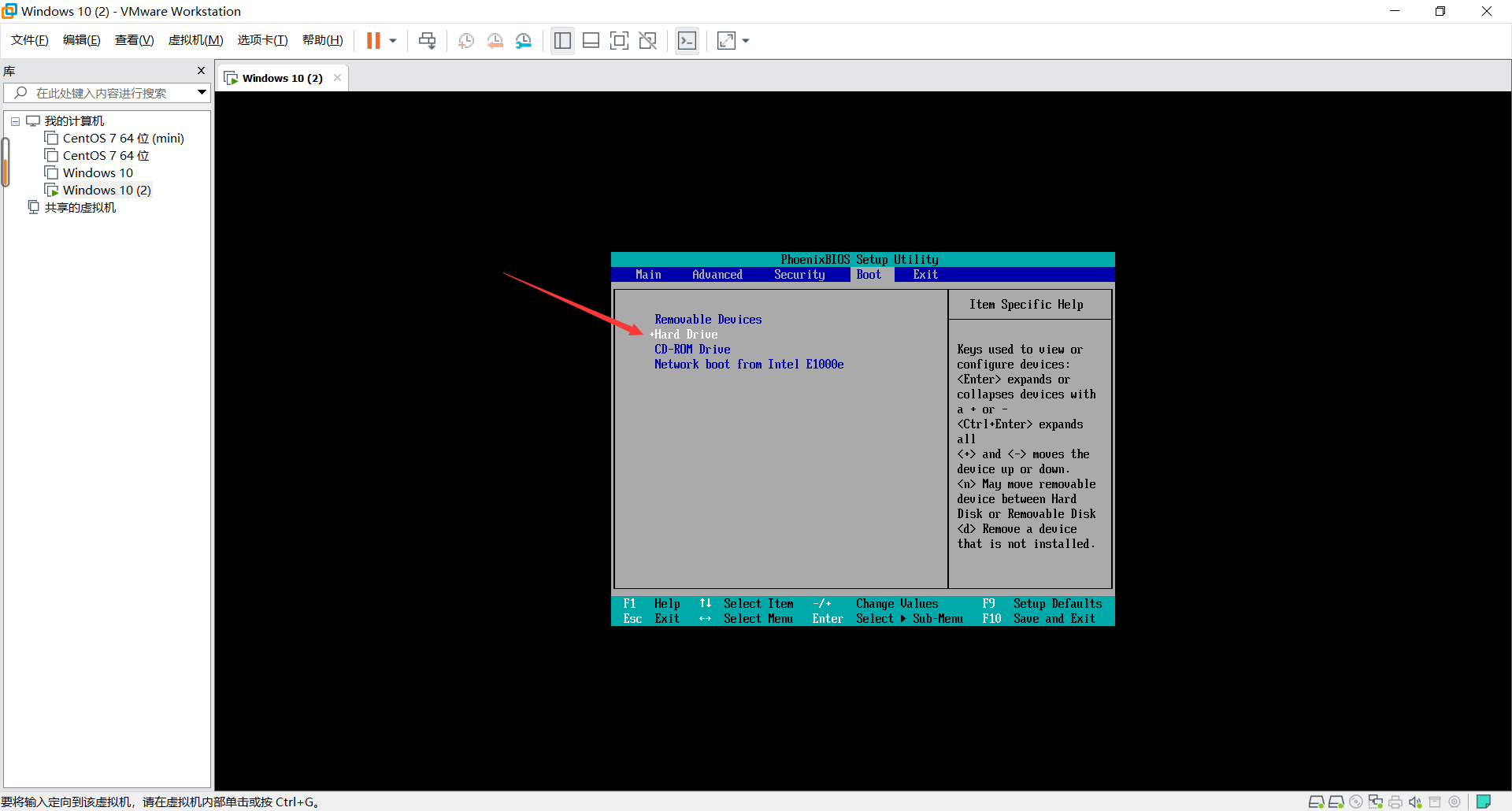This screenshot has width=1512, height=811.
Task: Toggle the library sidebar view button
Action: (x=562, y=41)
